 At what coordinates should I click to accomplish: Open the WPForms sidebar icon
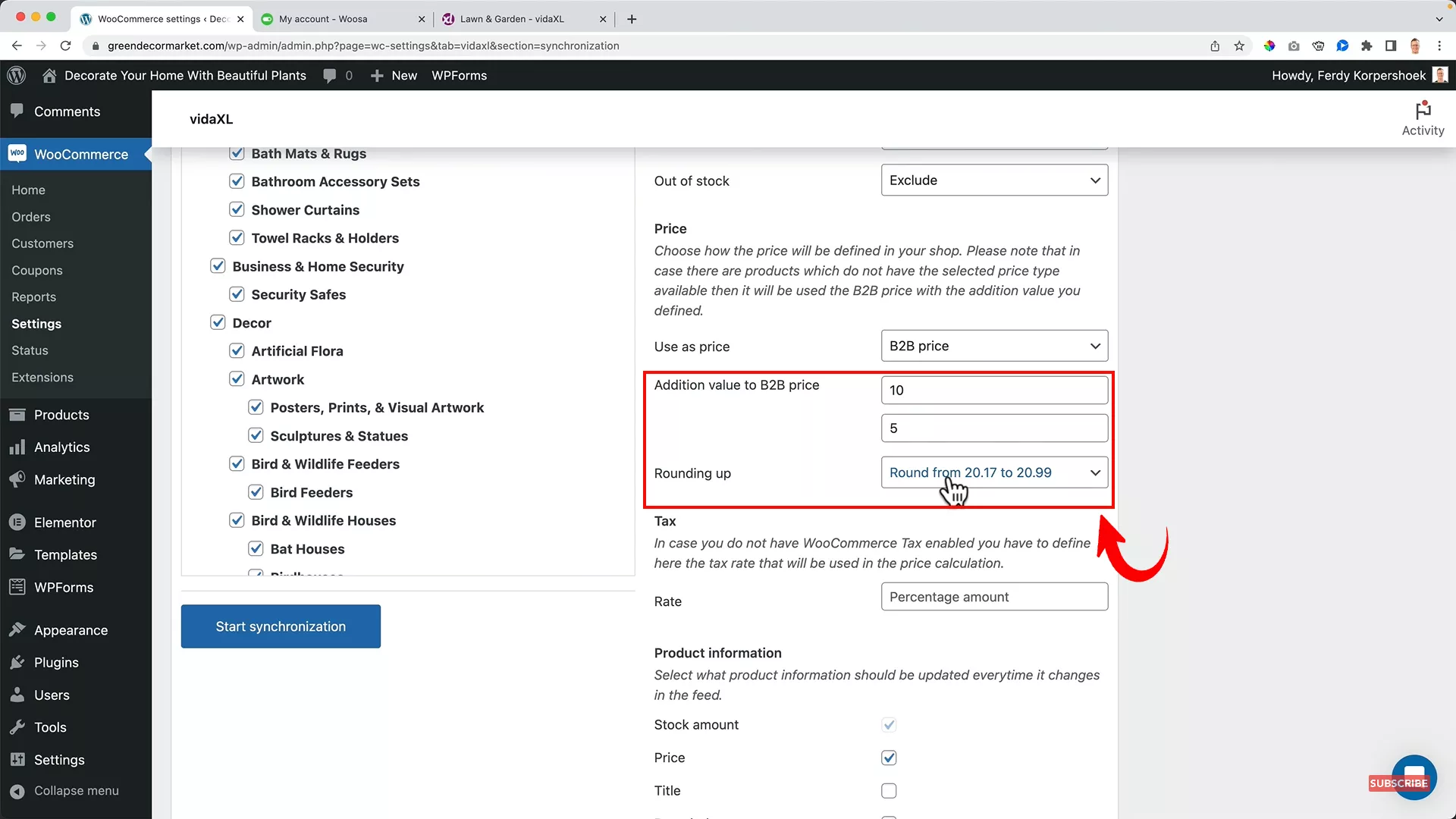tap(17, 587)
